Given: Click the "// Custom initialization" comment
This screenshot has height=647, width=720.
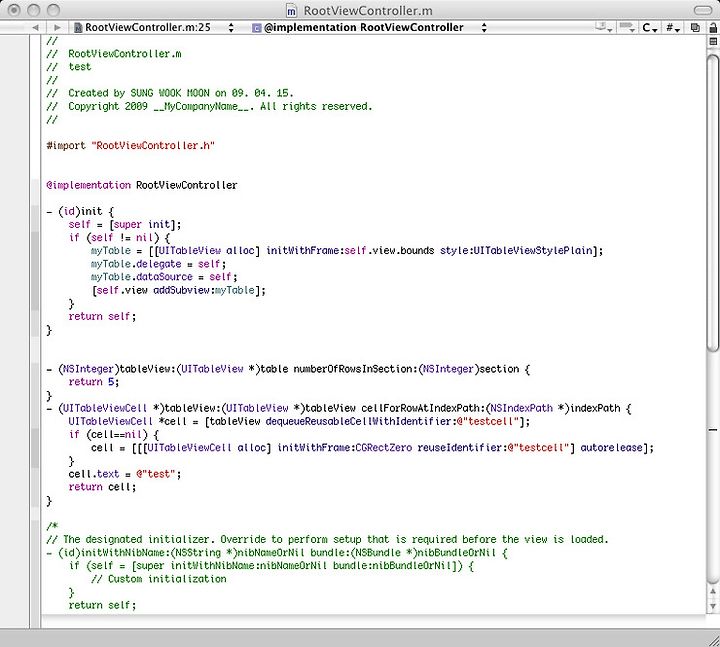Looking at the screenshot, I should click(158, 579).
